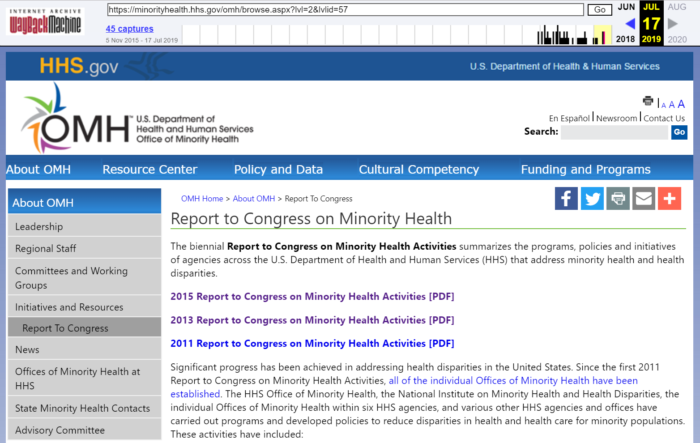Select the largest font size A
The height and width of the screenshot is (443, 700).
pyautogui.click(x=681, y=103)
